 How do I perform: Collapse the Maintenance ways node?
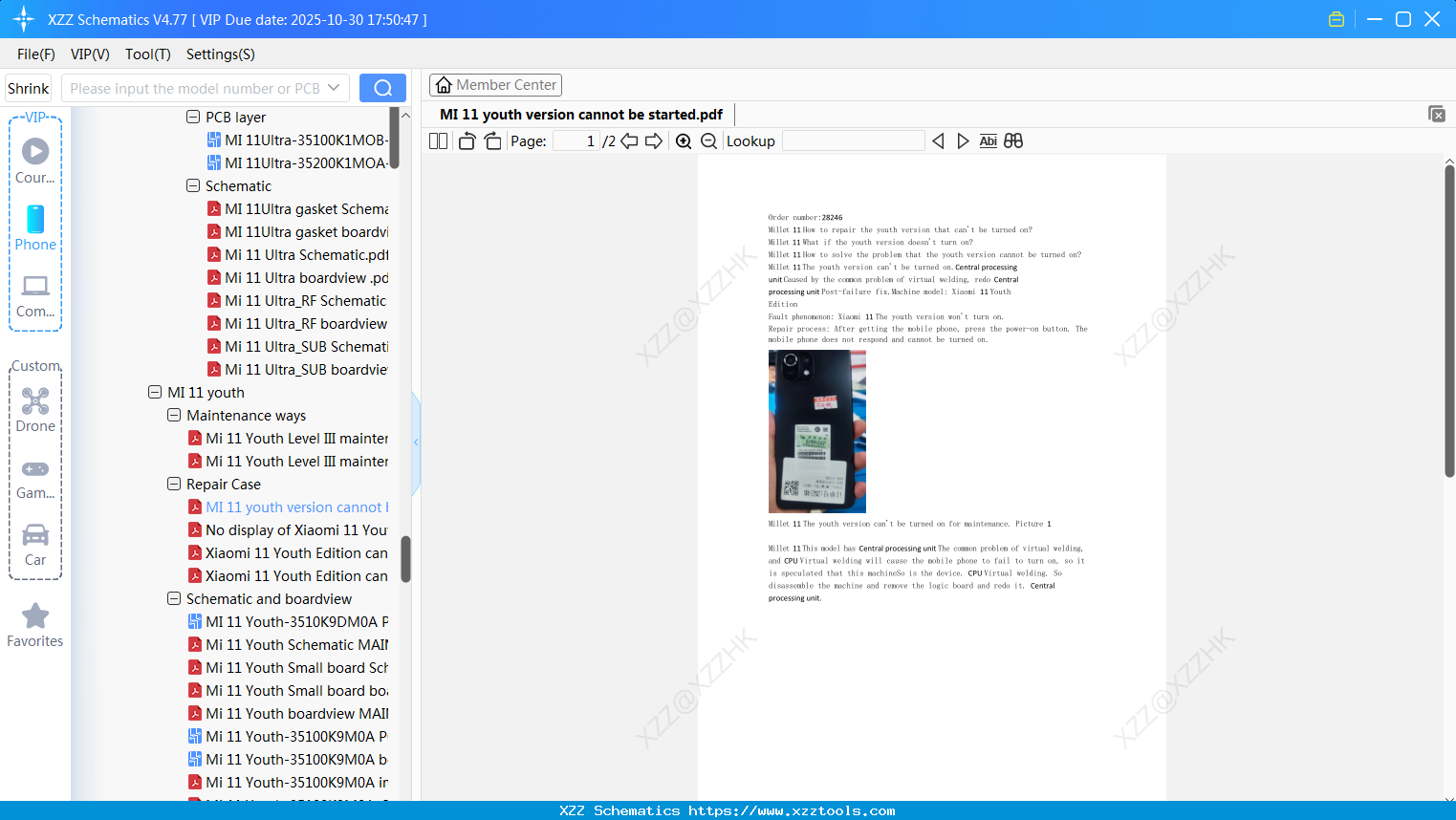[174, 415]
